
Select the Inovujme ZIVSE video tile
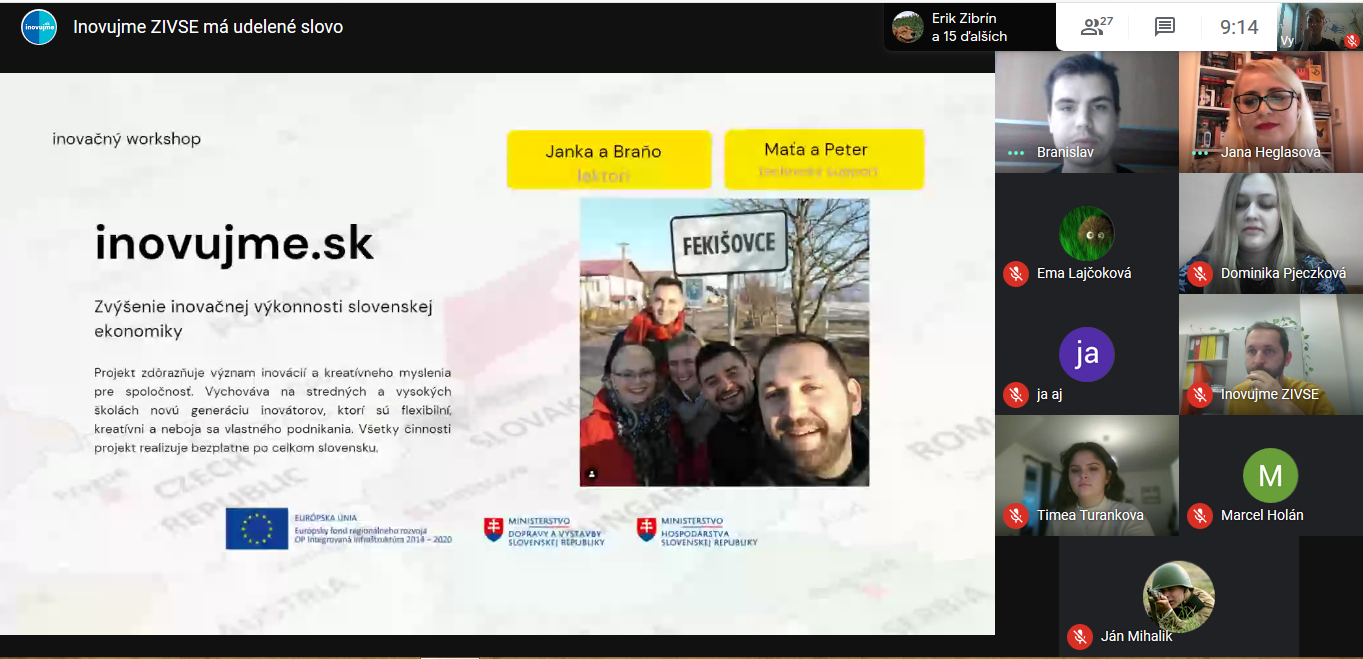[1271, 354]
